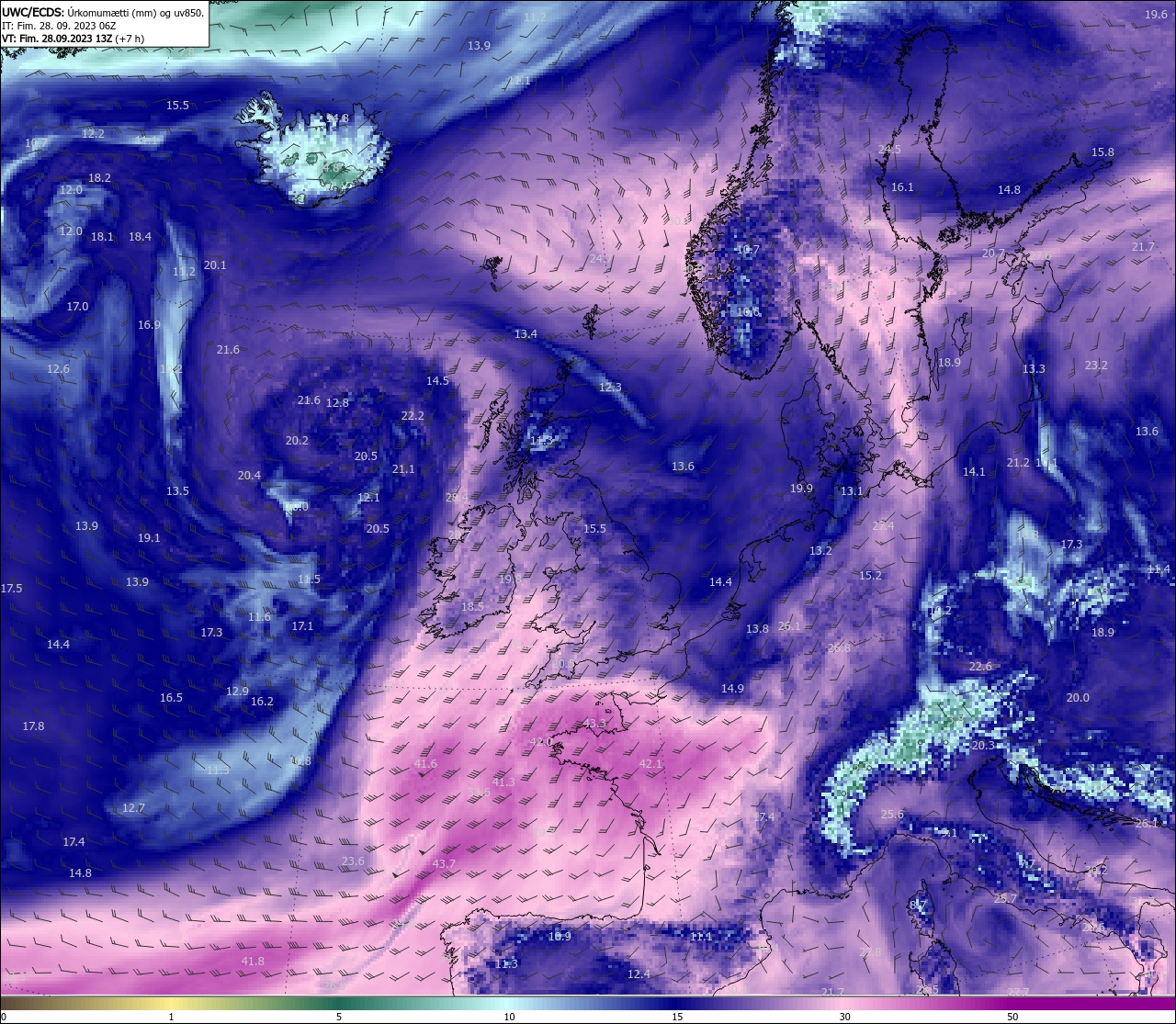Click the 'VT: Fim. 28.09.2023 13Z (+7 h)' line
1176x1024 pixels.
coord(73,39)
